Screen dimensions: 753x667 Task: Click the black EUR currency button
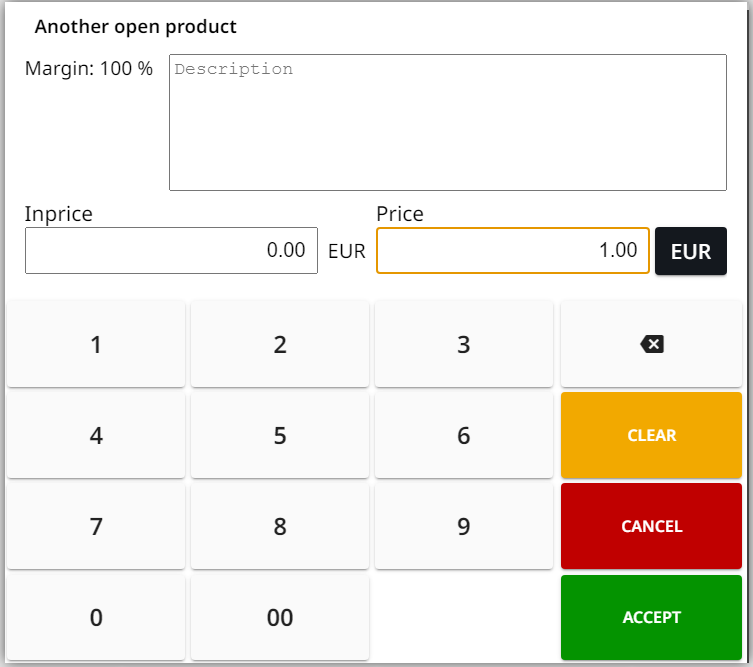click(690, 251)
